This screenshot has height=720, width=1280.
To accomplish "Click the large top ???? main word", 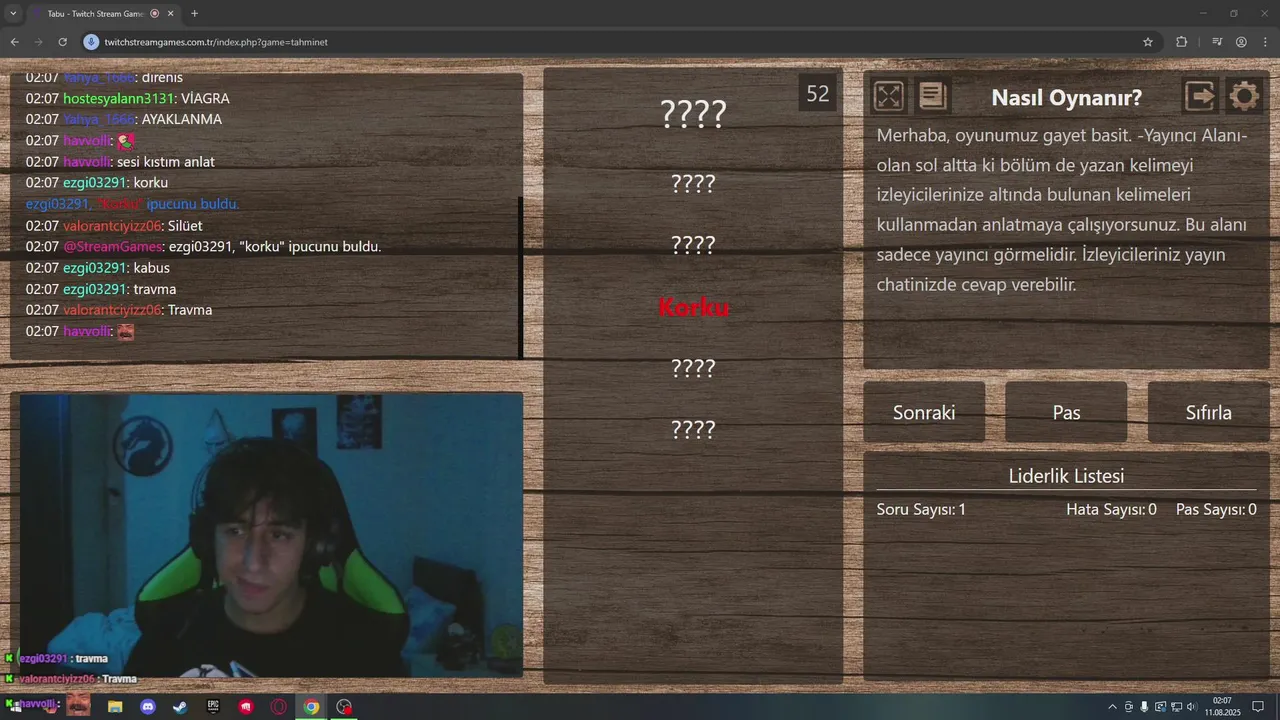I will (x=693, y=115).
